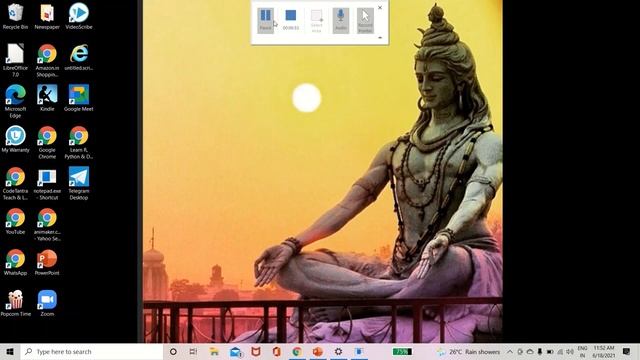The image size is (640, 360).
Task: Open the LibreOffice 7.0 desktop icon
Action: [x=15, y=60]
